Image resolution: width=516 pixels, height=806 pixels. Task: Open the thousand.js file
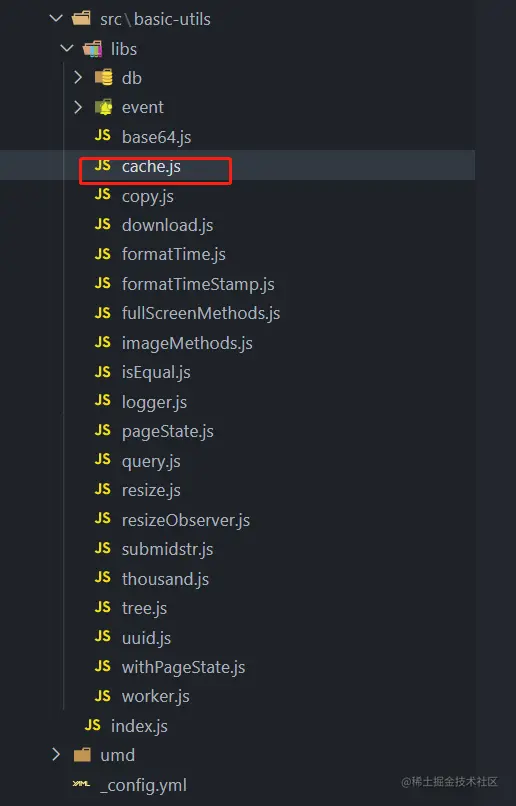pyautogui.click(x=165, y=579)
